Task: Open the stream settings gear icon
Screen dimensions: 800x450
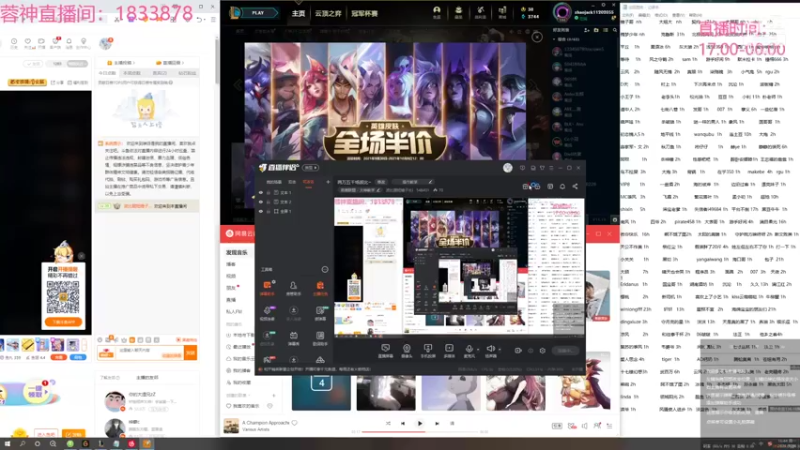Action: click(x=542, y=351)
